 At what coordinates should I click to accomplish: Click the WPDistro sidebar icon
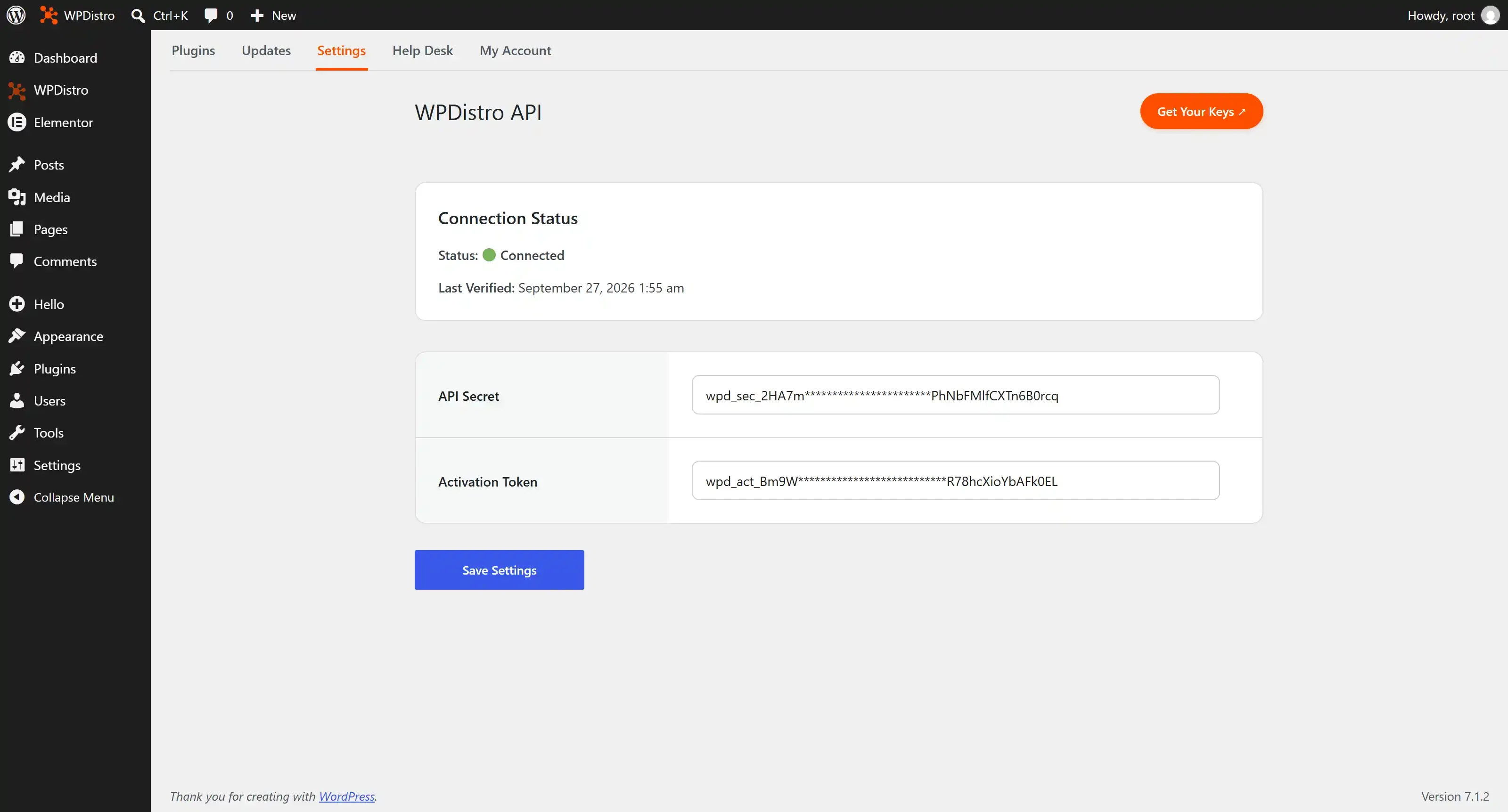click(x=17, y=90)
